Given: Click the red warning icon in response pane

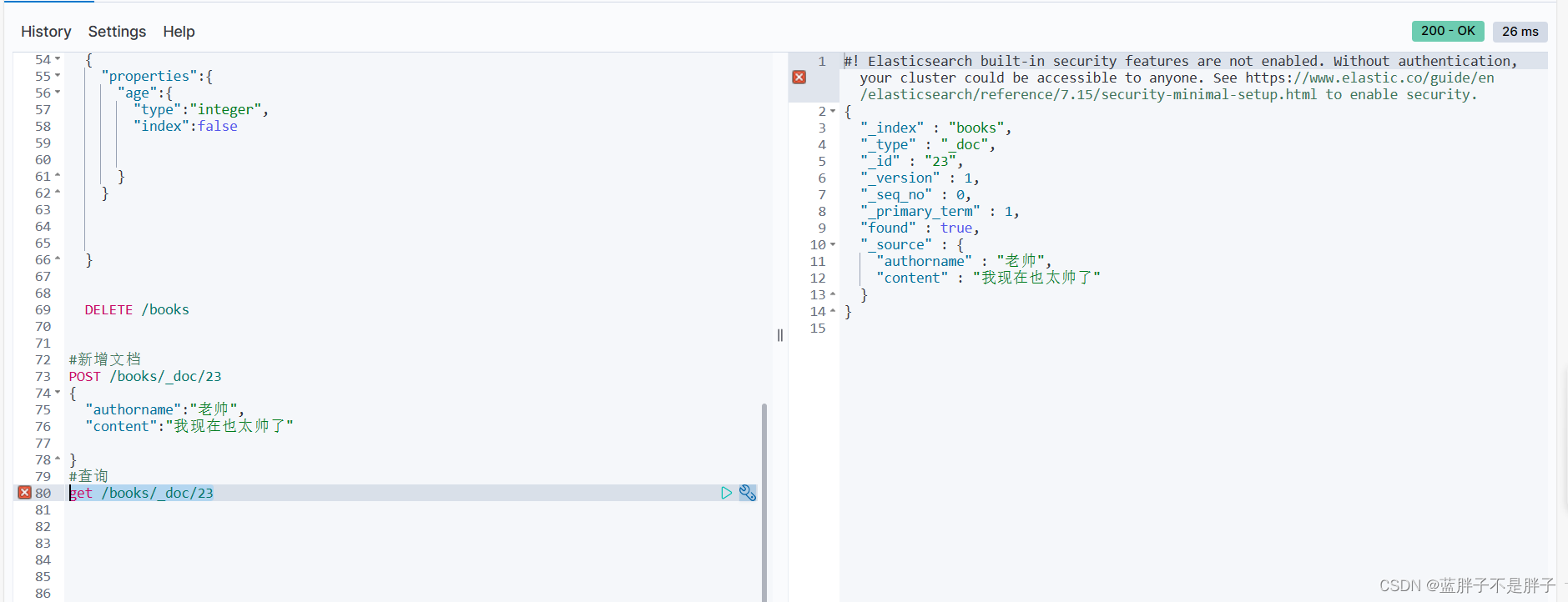Looking at the screenshot, I should click(x=799, y=77).
